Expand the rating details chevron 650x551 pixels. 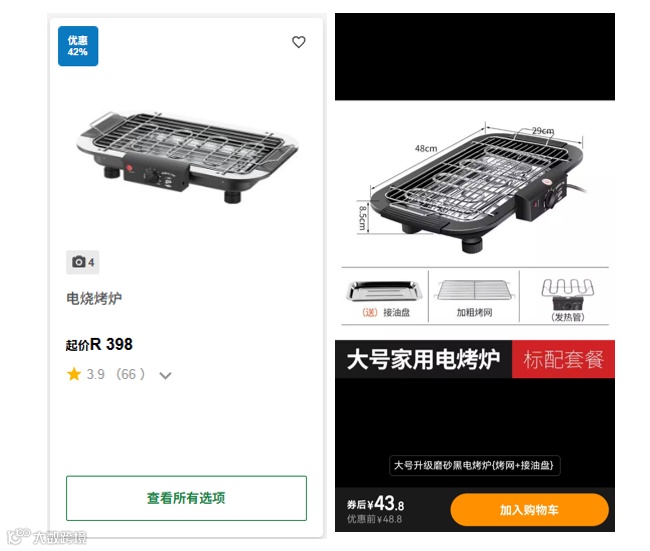165,376
